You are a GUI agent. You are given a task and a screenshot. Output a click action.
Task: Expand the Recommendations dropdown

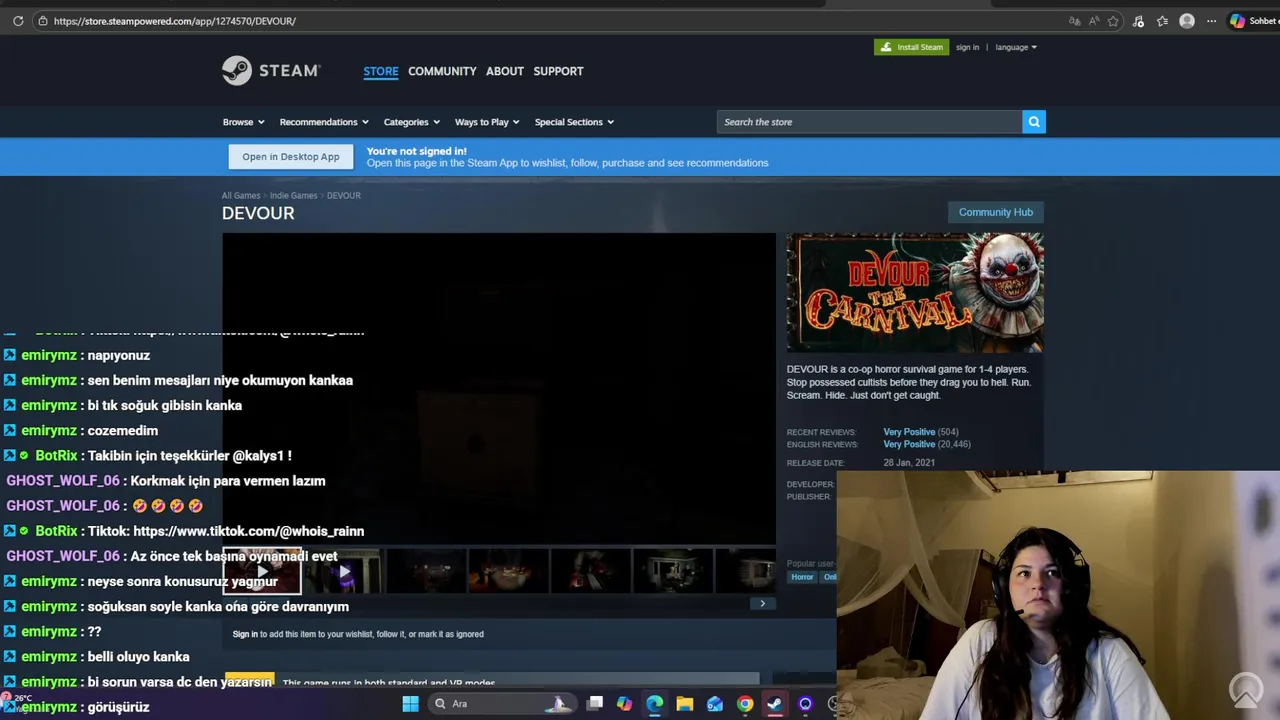pyautogui.click(x=324, y=122)
